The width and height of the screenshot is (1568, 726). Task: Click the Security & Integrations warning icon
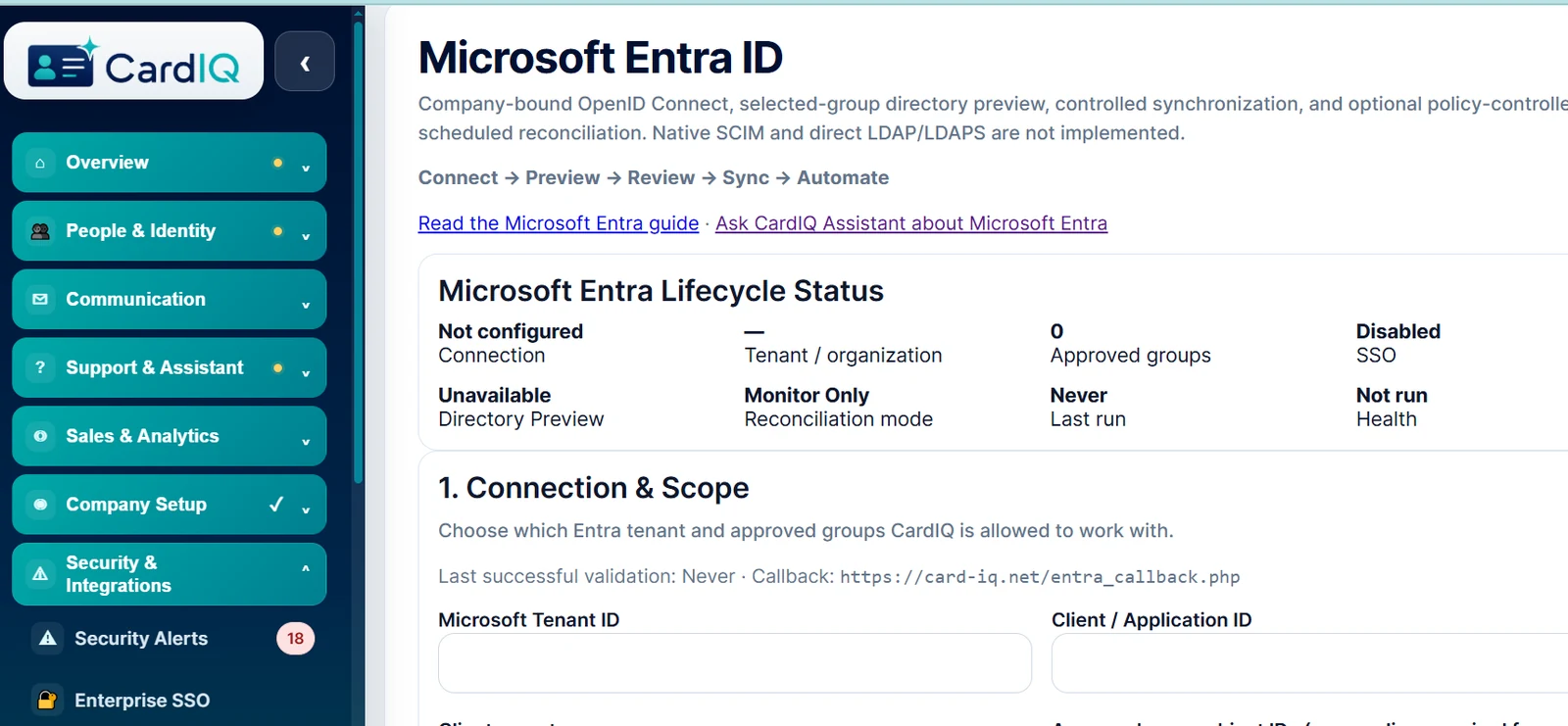tap(40, 574)
